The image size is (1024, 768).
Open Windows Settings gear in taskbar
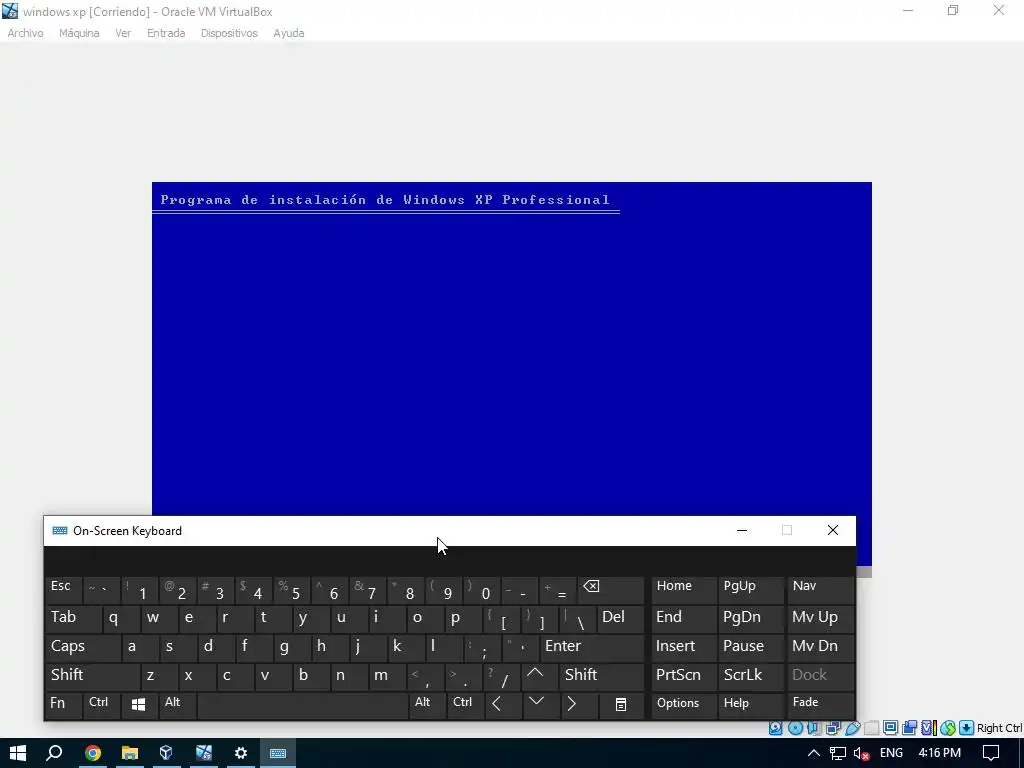click(x=241, y=753)
